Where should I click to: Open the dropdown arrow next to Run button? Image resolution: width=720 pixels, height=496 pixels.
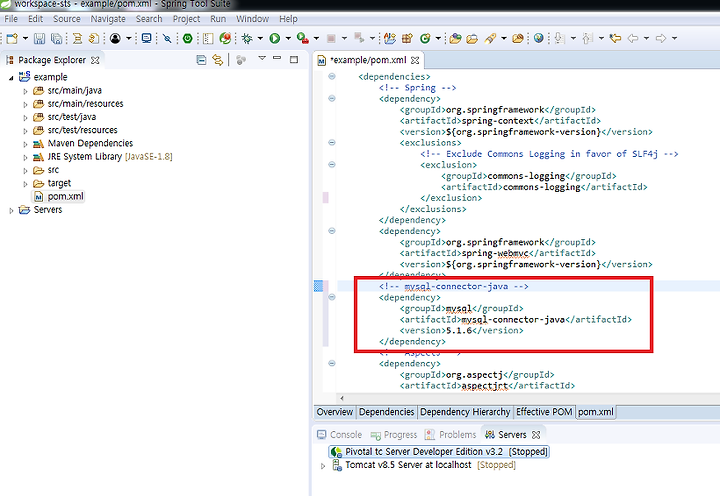(288, 39)
